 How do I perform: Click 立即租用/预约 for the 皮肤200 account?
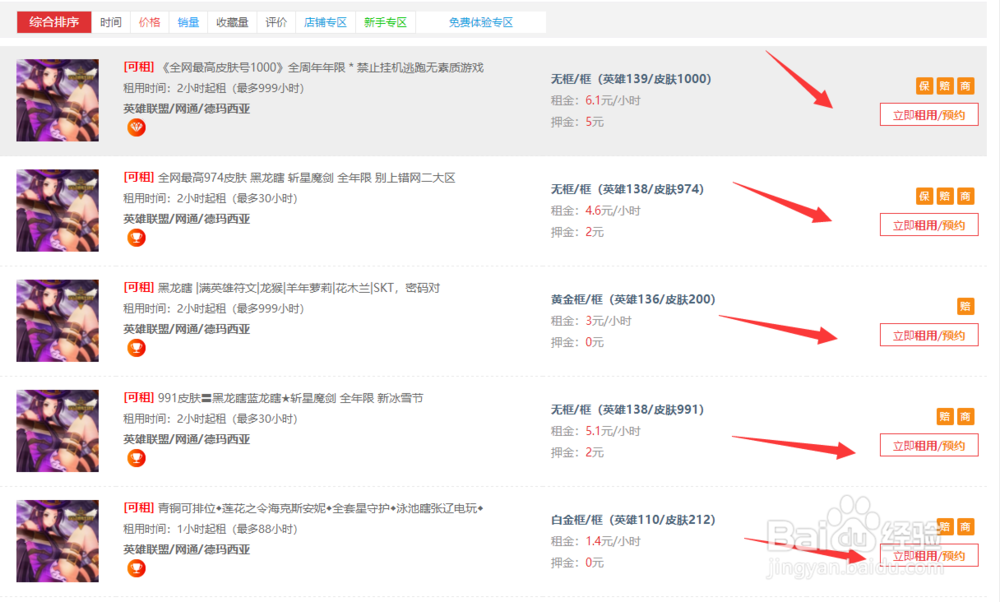tap(929, 335)
